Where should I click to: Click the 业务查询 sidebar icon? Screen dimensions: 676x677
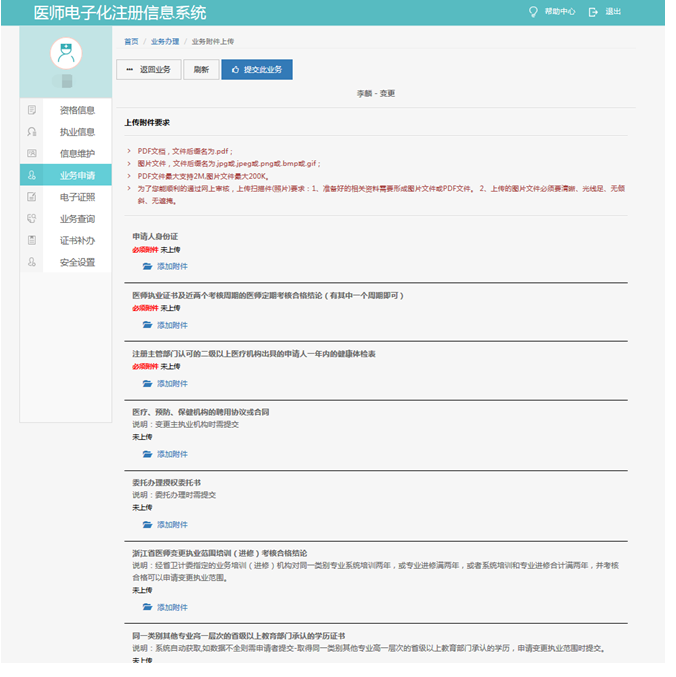[x=32, y=218]
